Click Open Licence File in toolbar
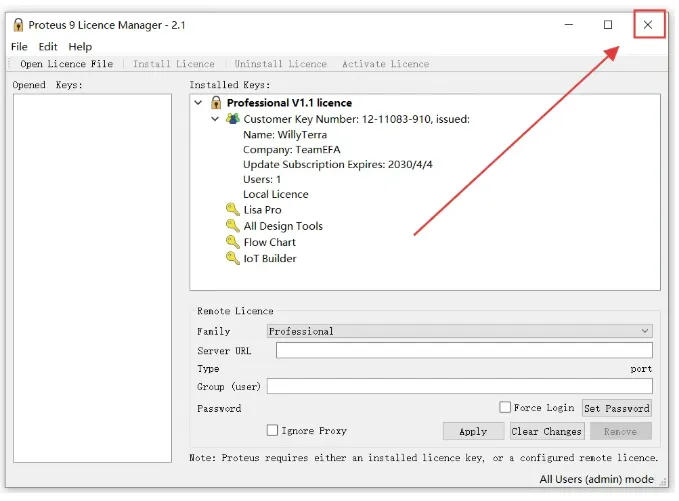This screenshot has width=679, height=501. tap(66, 64)
